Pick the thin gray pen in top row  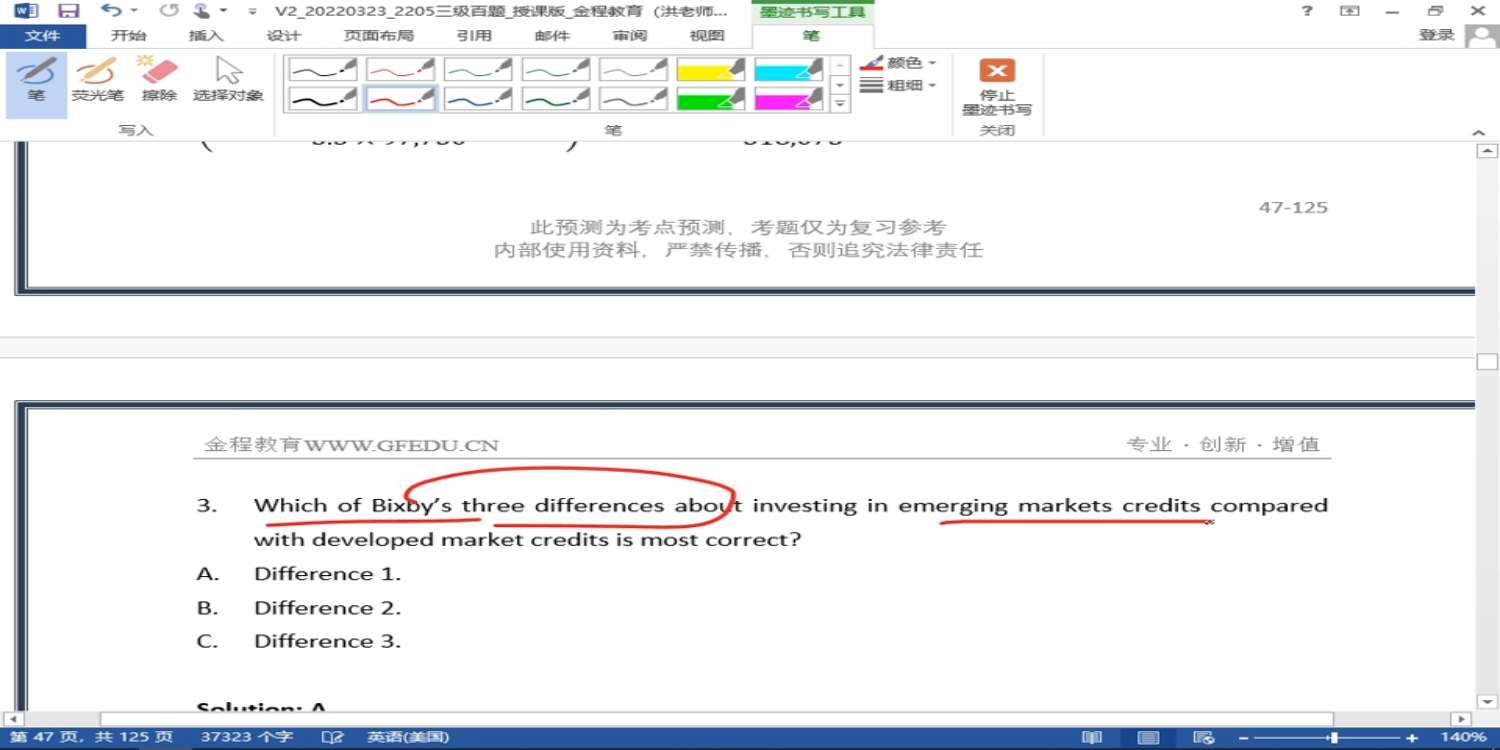635,70
